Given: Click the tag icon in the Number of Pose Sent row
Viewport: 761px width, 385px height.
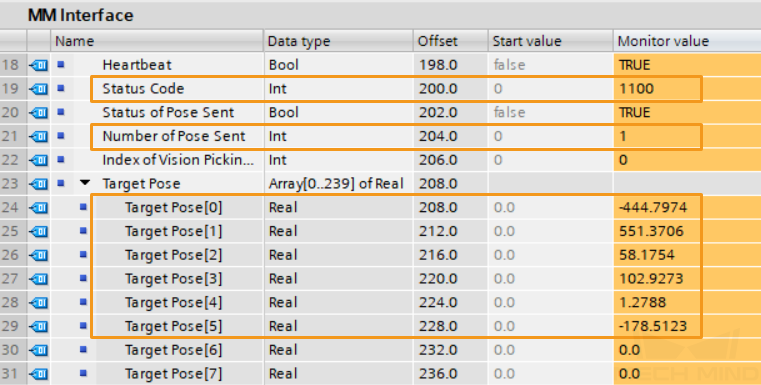Looking at the screenshot, I should click(38, 136).
